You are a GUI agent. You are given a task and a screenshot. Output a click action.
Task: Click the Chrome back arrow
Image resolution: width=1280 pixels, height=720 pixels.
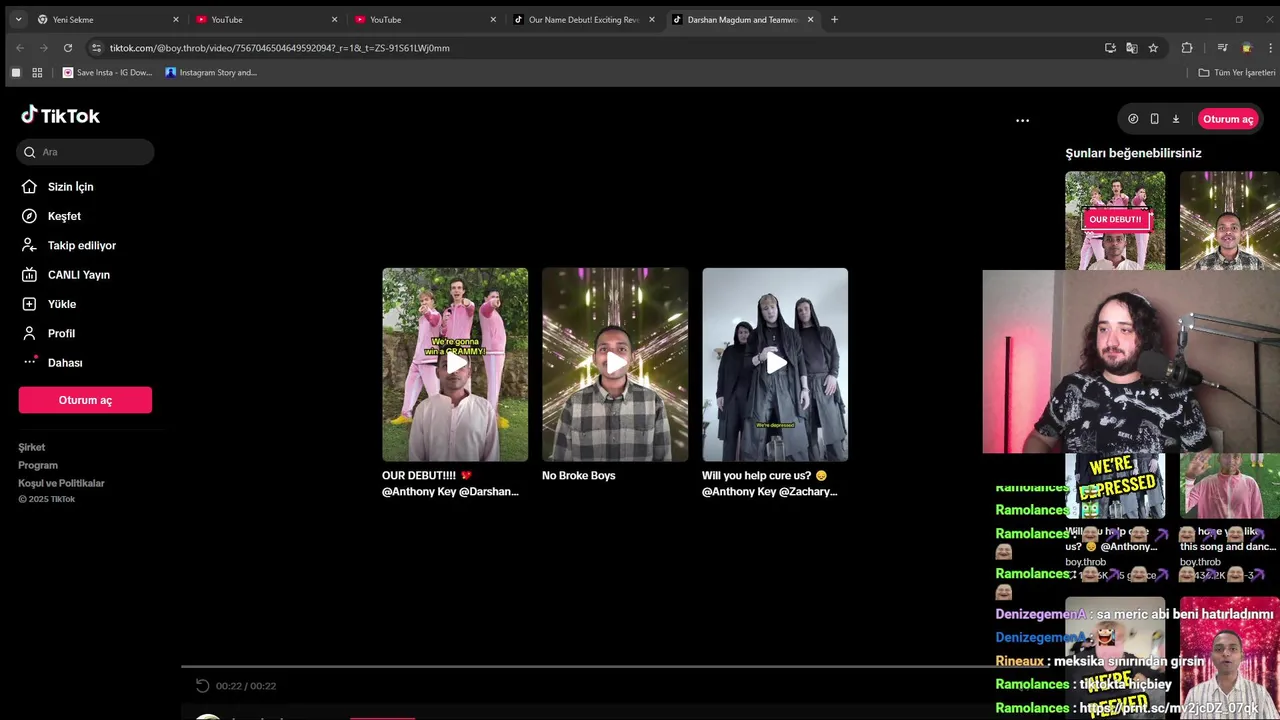click(20, 48)
